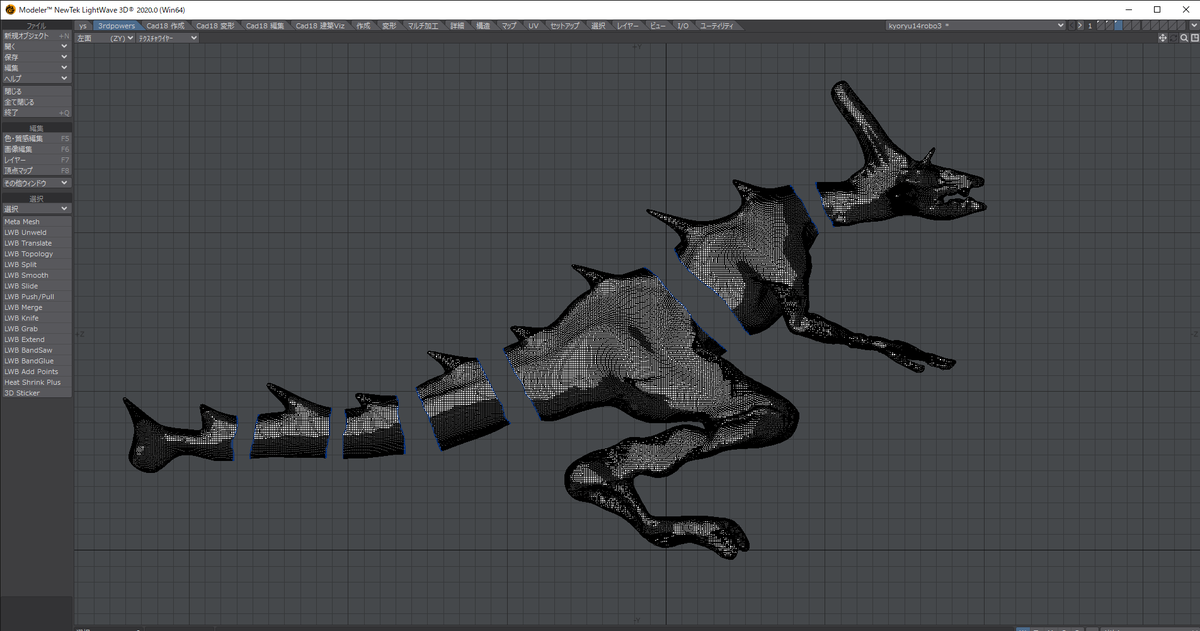
Task: Click the 終了 quit button
Action: (x=36, y=112)
